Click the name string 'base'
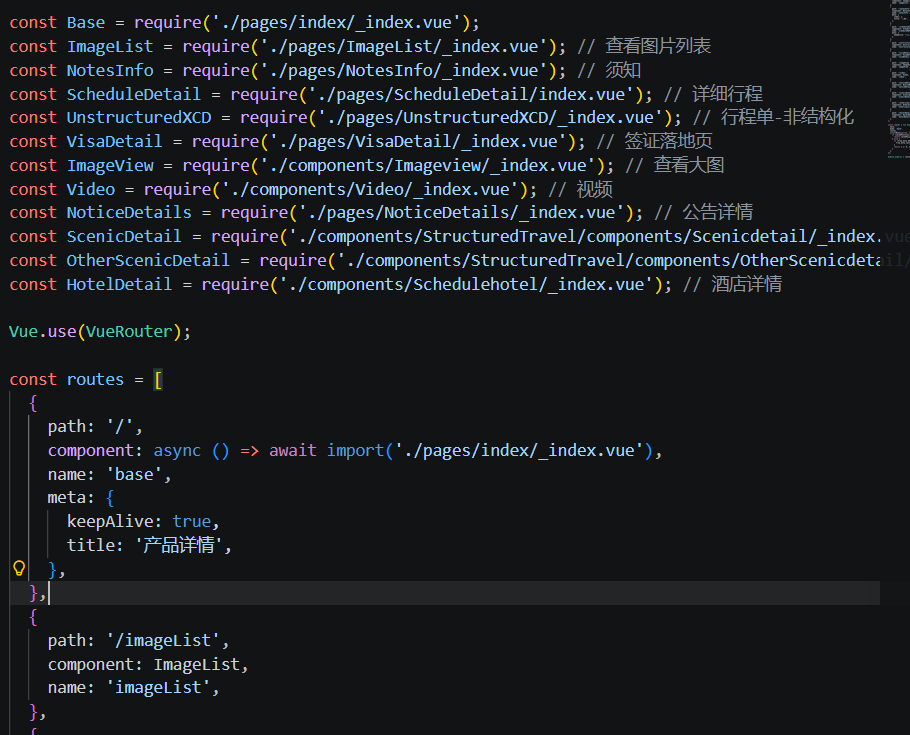910x735 pixels. tap(134, 474)
